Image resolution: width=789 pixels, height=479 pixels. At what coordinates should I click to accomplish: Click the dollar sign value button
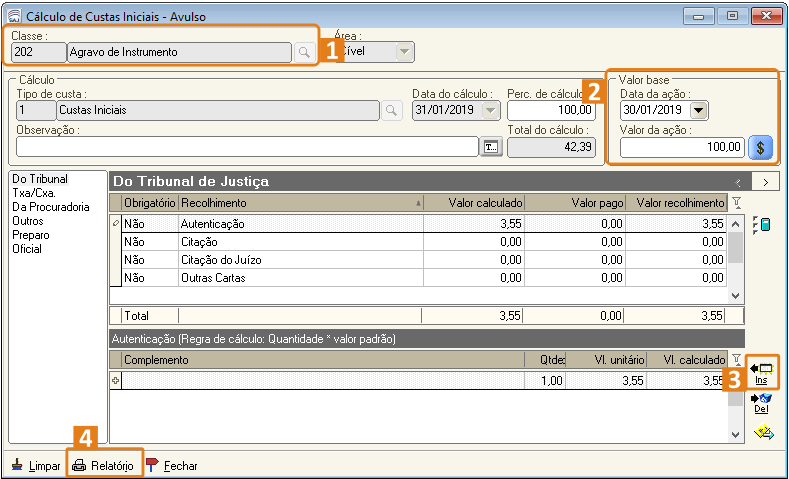[x=761, y=147]
